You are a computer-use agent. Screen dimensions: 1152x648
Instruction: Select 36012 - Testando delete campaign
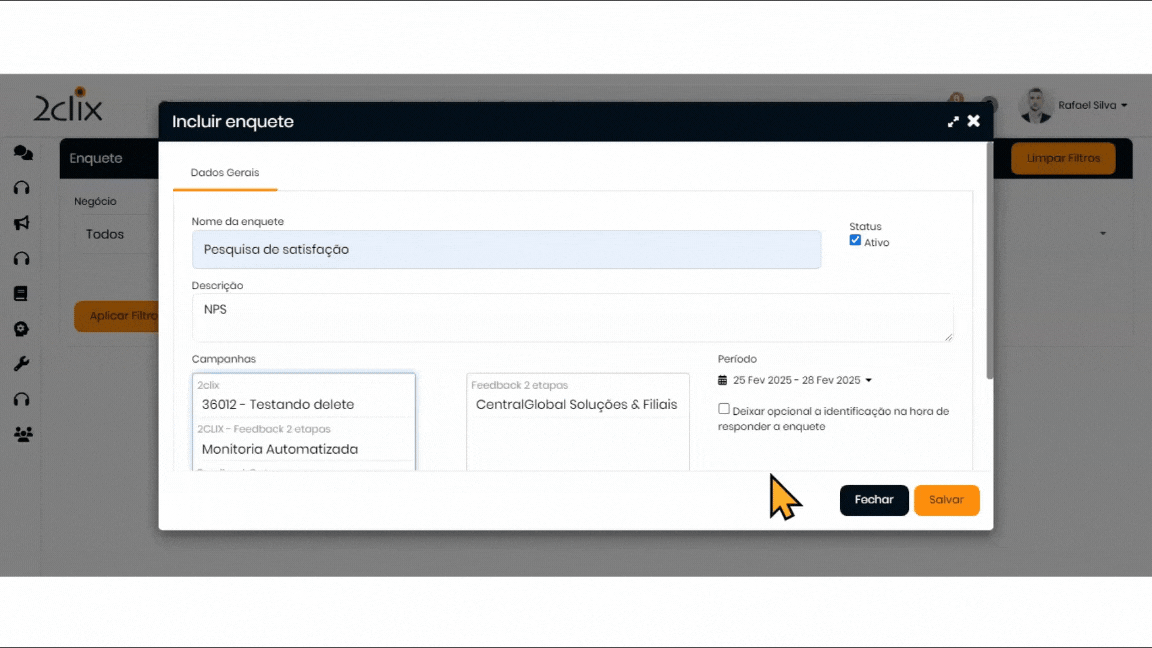coord(278,405)
